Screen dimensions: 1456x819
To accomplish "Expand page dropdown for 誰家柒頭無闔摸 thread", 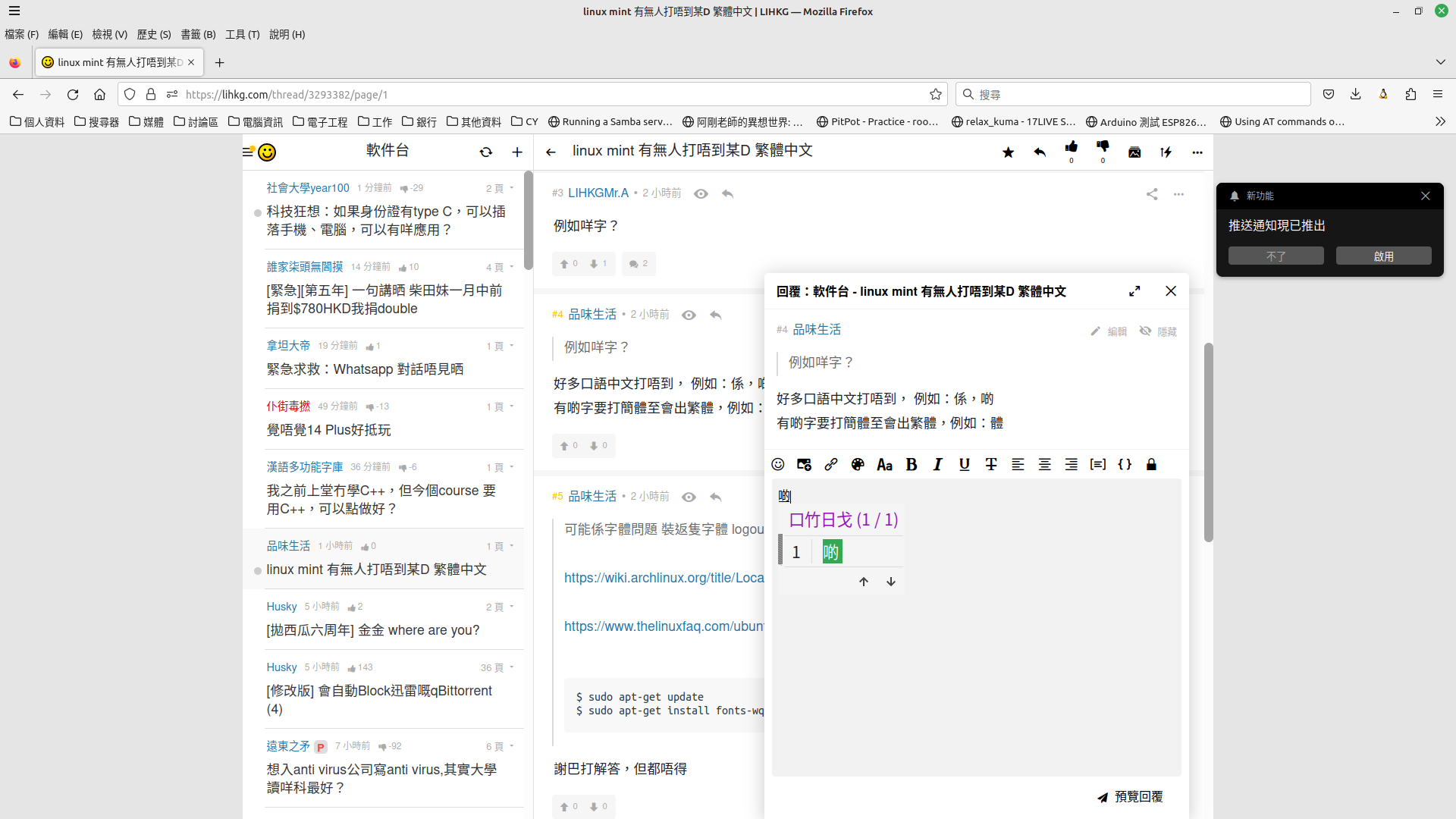I will (x=500, y=267).
